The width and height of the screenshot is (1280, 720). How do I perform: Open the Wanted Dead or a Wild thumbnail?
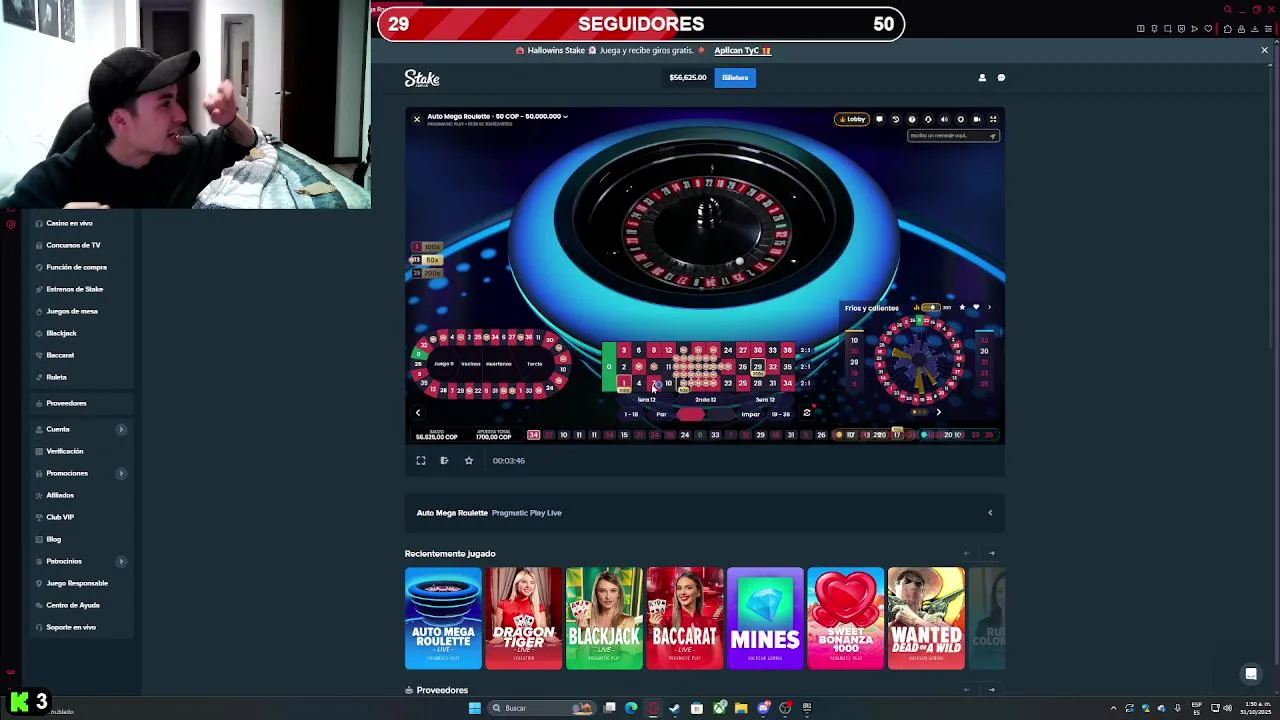(926, 618)
